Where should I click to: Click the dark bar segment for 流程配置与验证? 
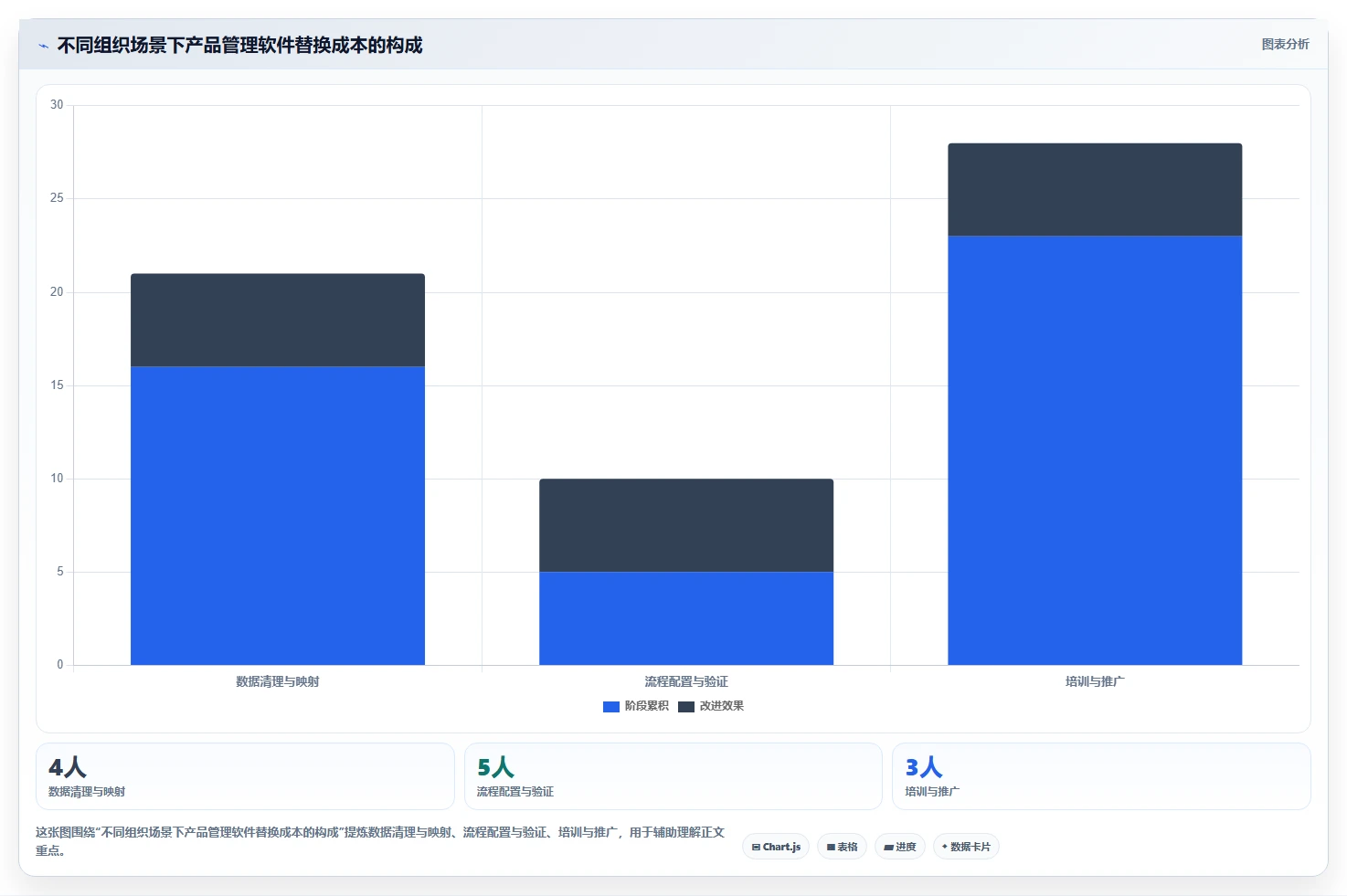tap(686, 525)
